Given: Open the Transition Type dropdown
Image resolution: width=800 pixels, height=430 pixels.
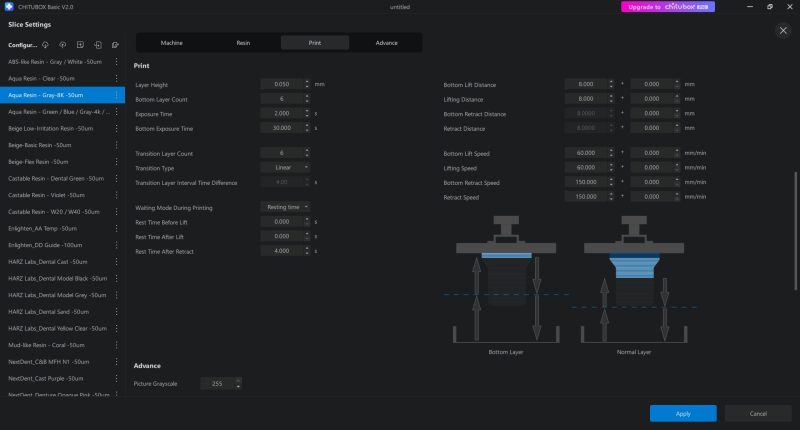Looking at the screenshot, I should click(x=285, y=167).
